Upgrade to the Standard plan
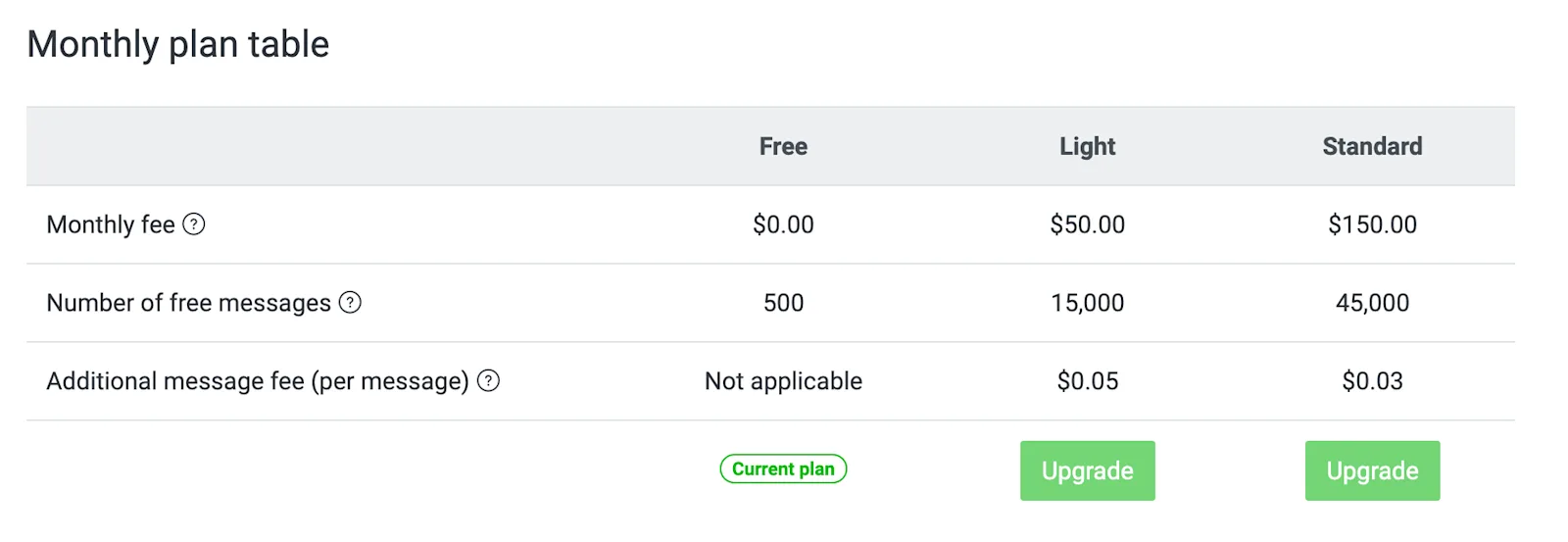Screen dimensions: 1568x542 click(1372, 470)
